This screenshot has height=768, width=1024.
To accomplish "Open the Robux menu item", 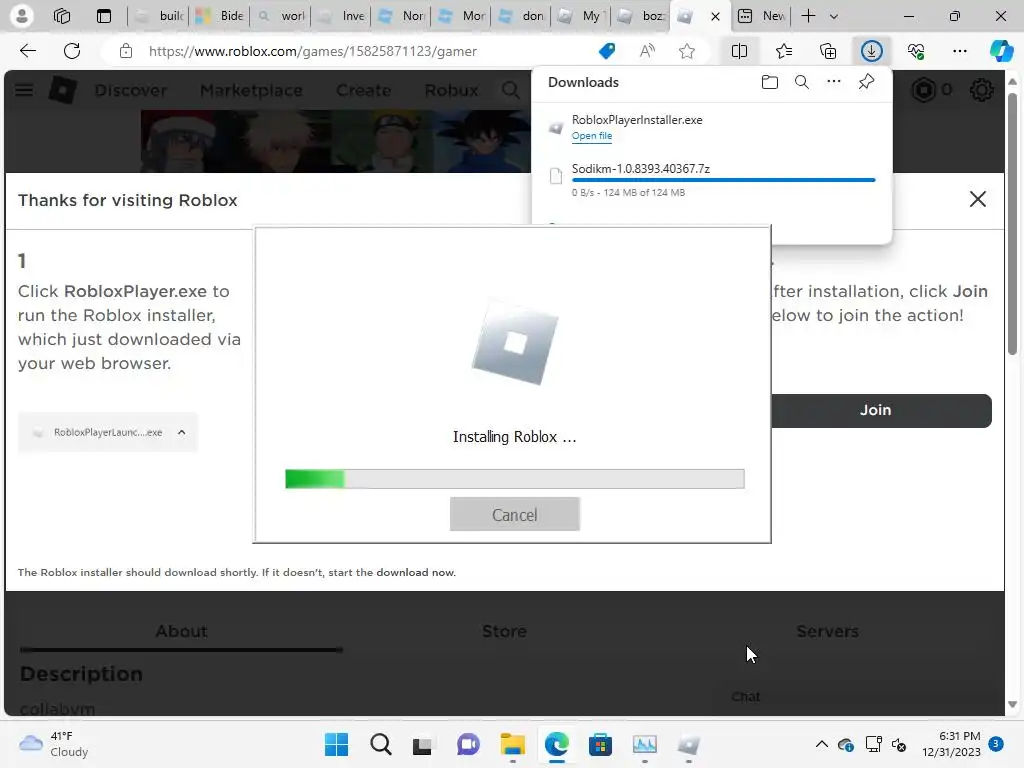I will (451, 90).
